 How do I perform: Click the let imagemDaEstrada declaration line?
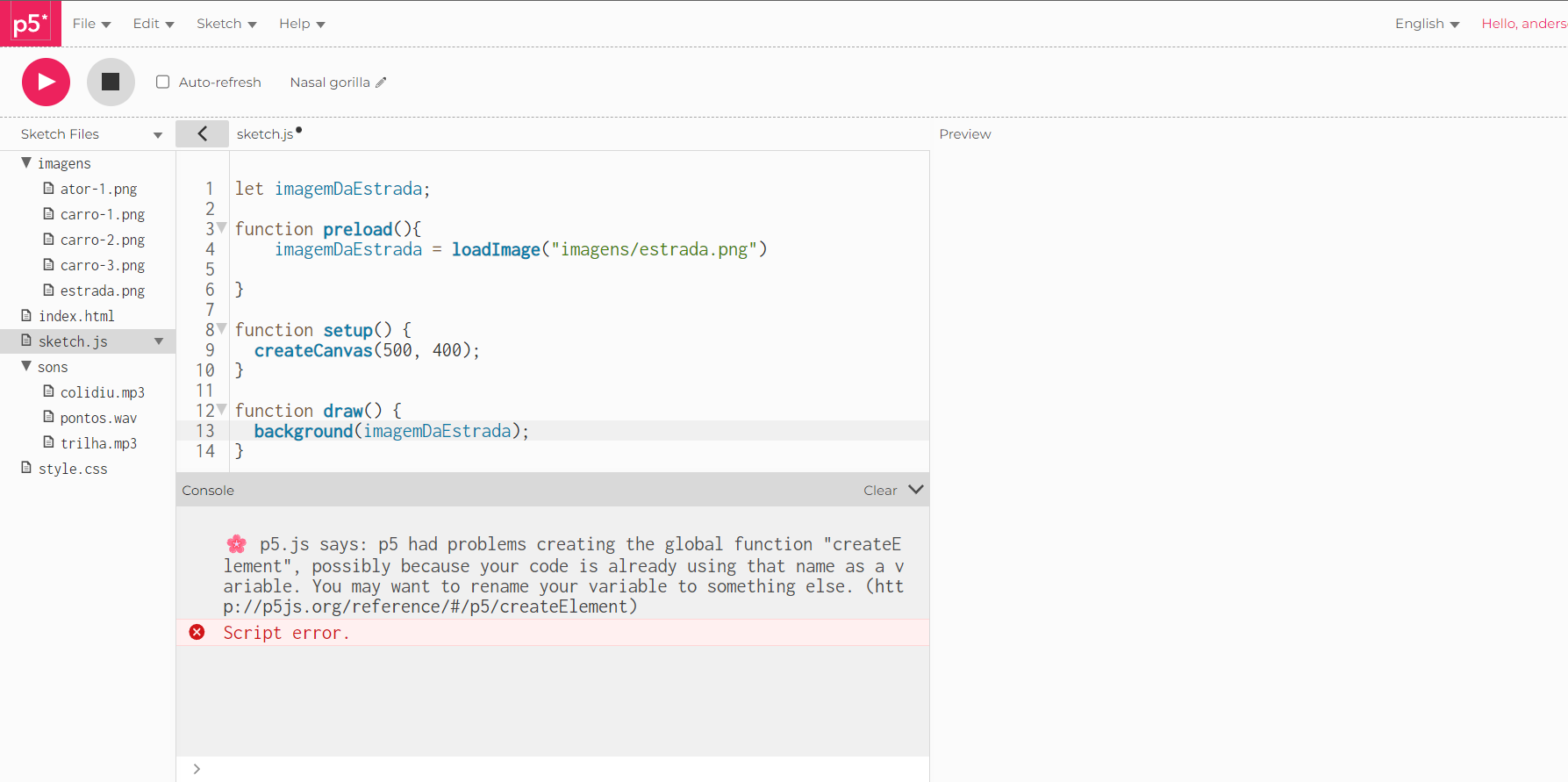click(333, 189)
